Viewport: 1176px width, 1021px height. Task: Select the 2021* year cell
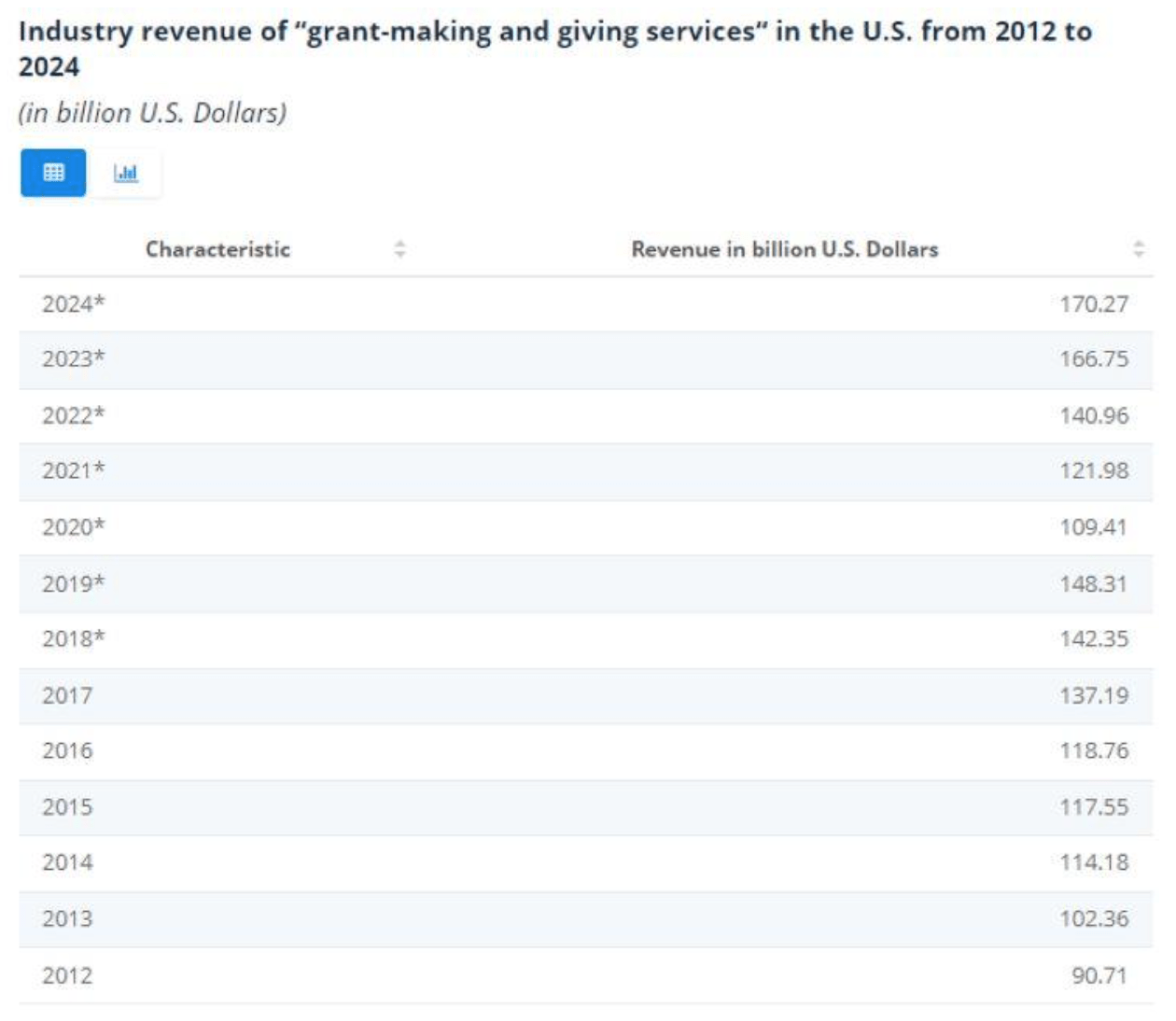74,471
